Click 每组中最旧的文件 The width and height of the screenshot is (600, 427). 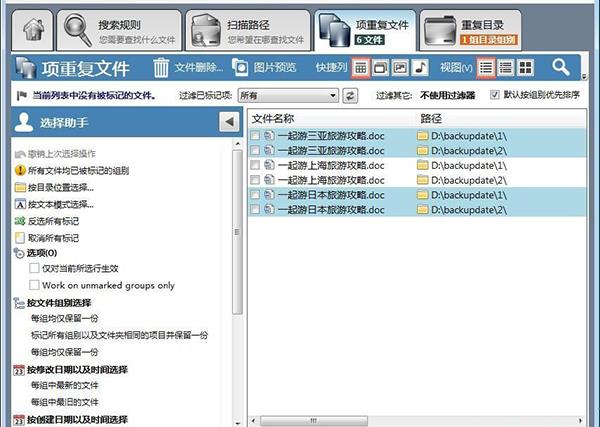coord(65,402)
